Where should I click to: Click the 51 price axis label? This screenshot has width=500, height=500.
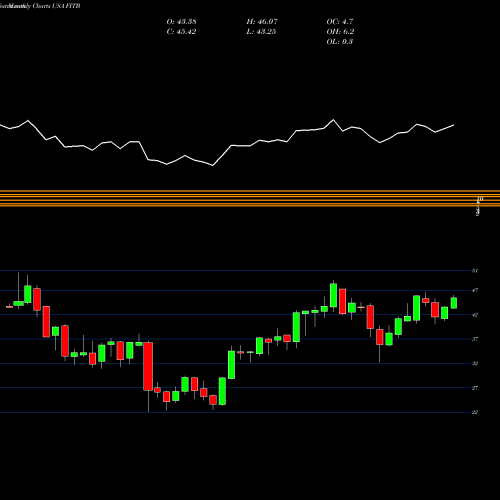tap(475, 271)
